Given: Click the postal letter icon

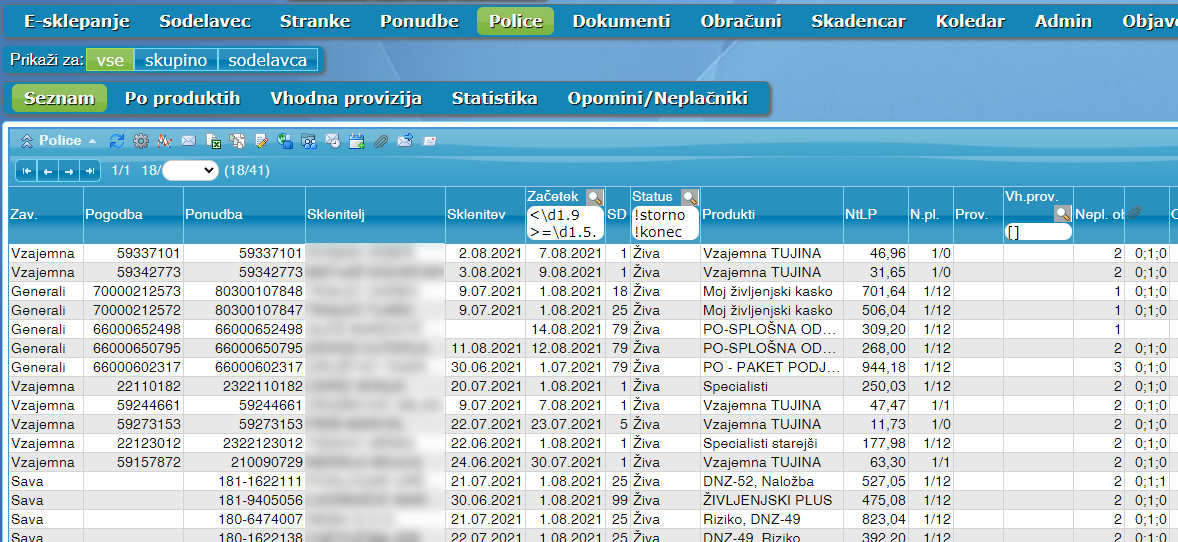Looking at the screenshot, I should (x=429, y=141).
